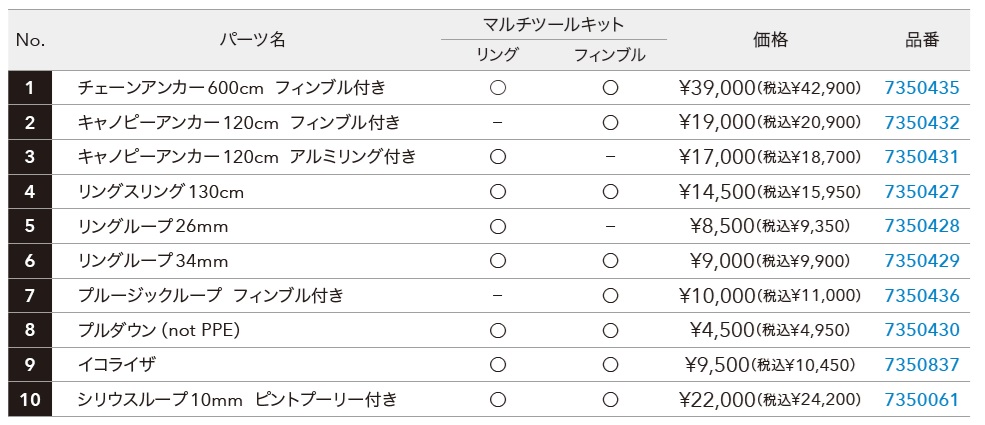Click the 価格 column header
Image resolution: width=985 pixels, height=425 pixels.
(770, 40)
